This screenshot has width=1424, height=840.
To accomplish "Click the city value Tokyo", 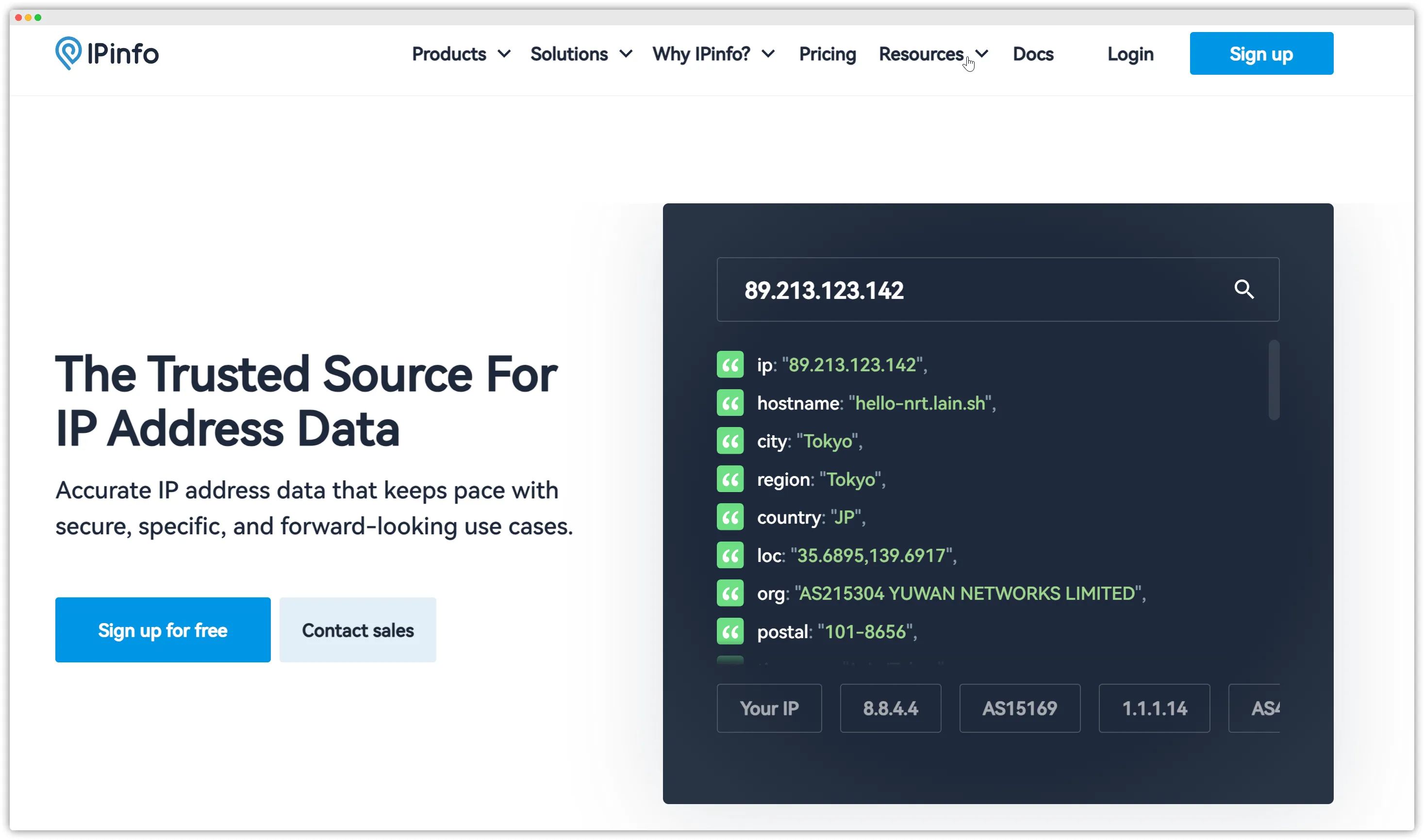I will coord(828,441).
